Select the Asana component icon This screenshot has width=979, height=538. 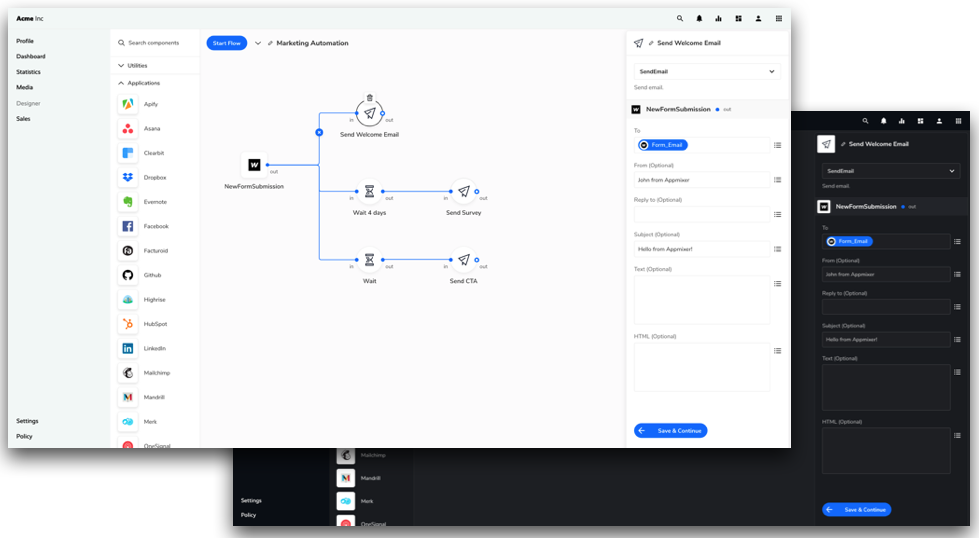pyautogui.click(x=128, y=129)
